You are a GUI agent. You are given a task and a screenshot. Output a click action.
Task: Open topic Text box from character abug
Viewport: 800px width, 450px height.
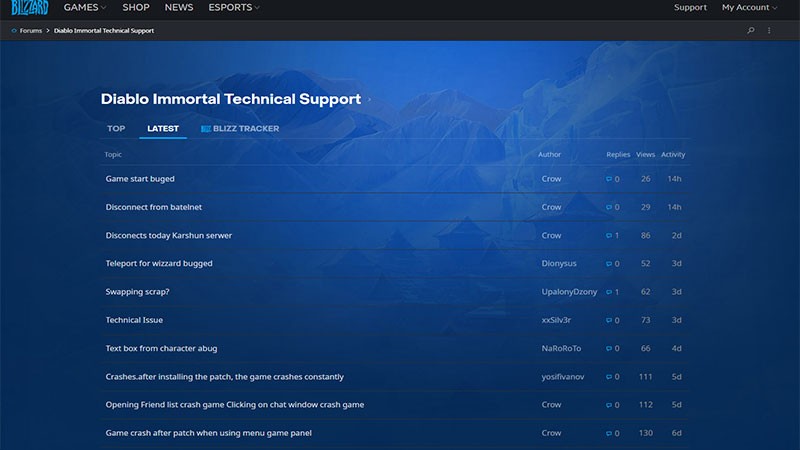161,348
